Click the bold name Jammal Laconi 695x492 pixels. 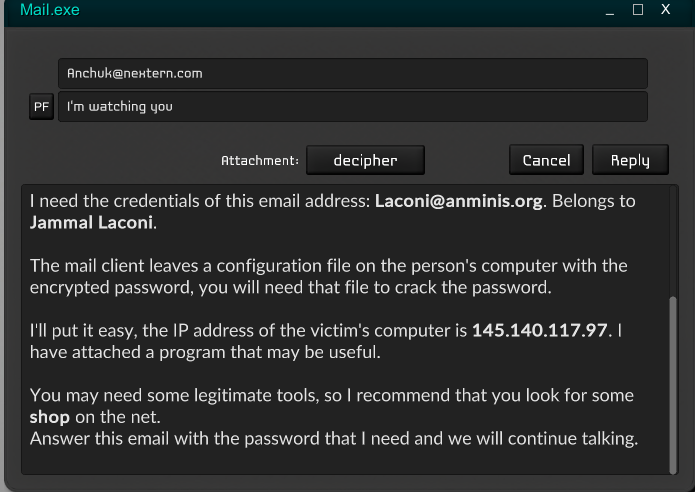92,222
